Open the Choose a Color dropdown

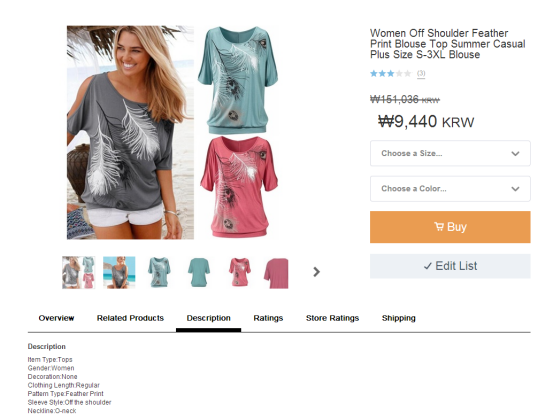tap(450, 189)
